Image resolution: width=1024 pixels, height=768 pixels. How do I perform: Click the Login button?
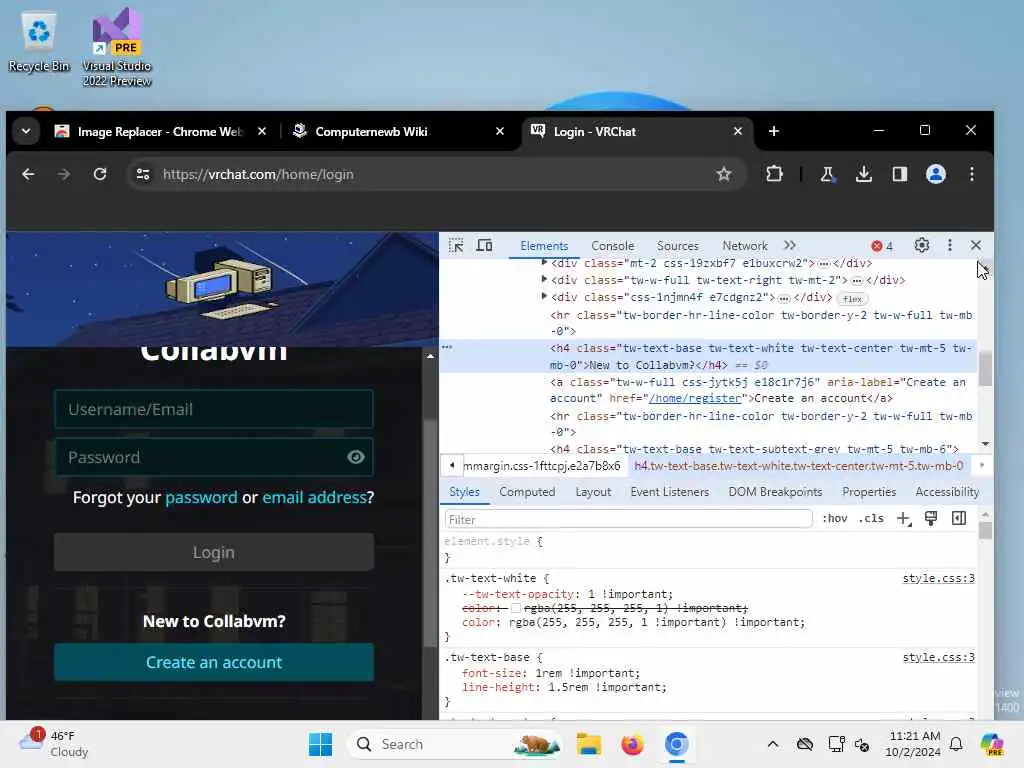[214, 552]
